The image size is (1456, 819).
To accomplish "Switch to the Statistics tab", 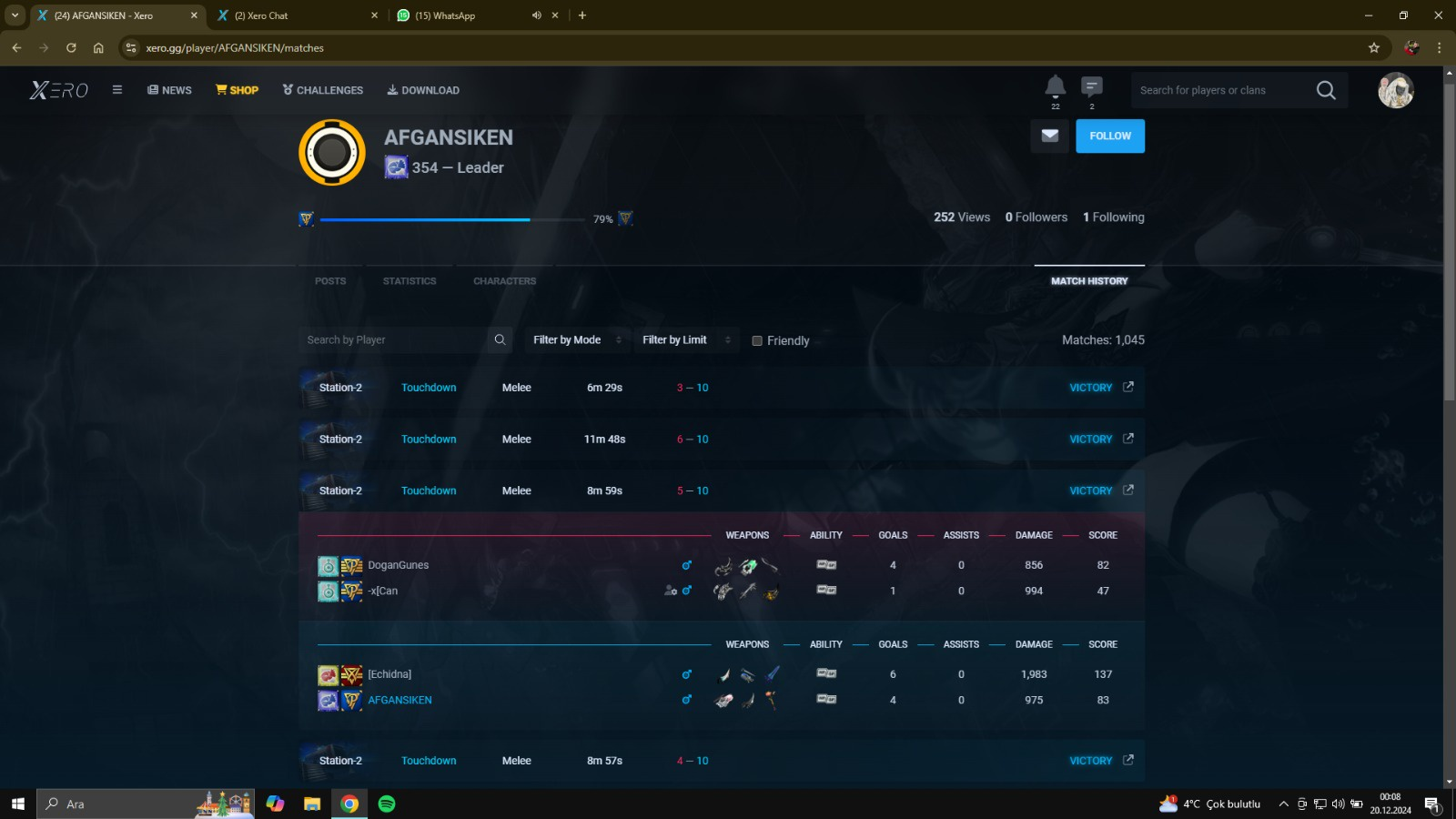I will [409, 281].
